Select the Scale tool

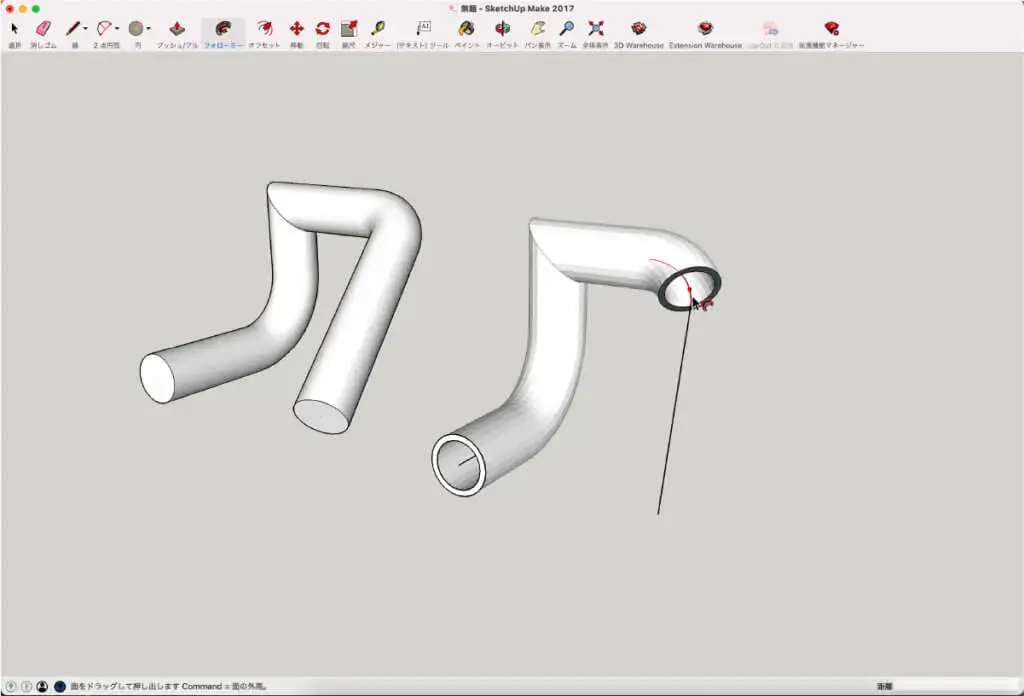click(x=348, y=29)
